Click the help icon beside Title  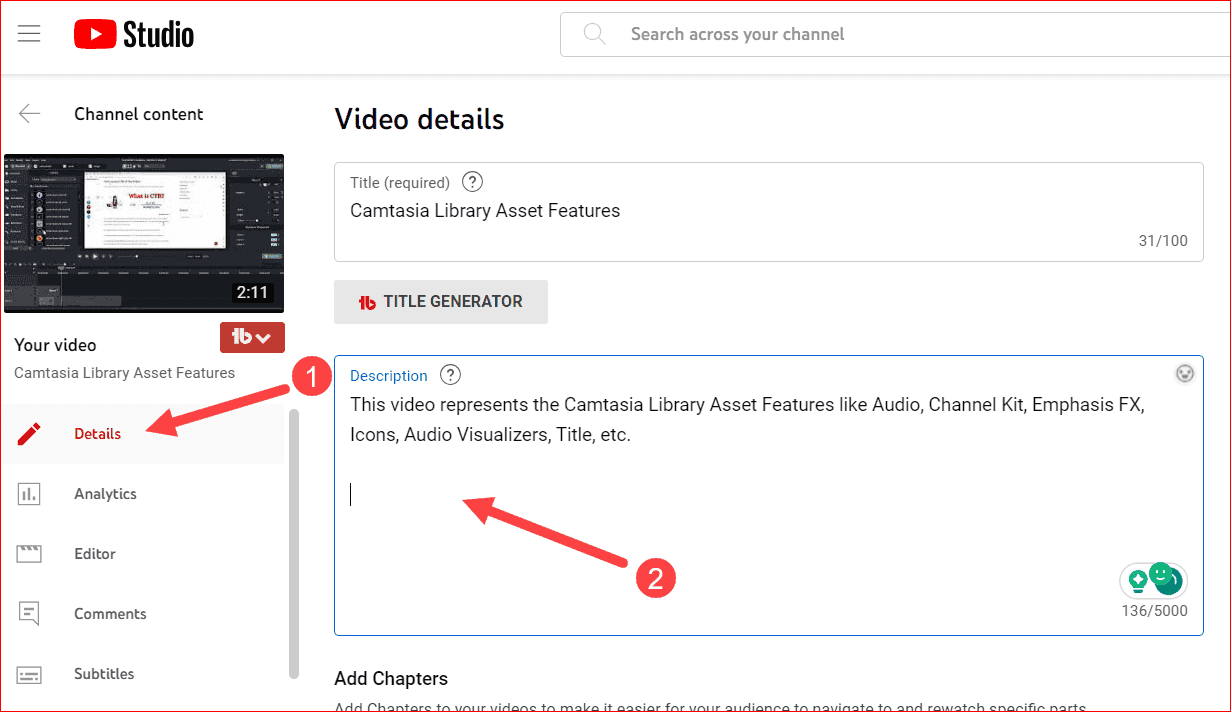pos(473,182)
